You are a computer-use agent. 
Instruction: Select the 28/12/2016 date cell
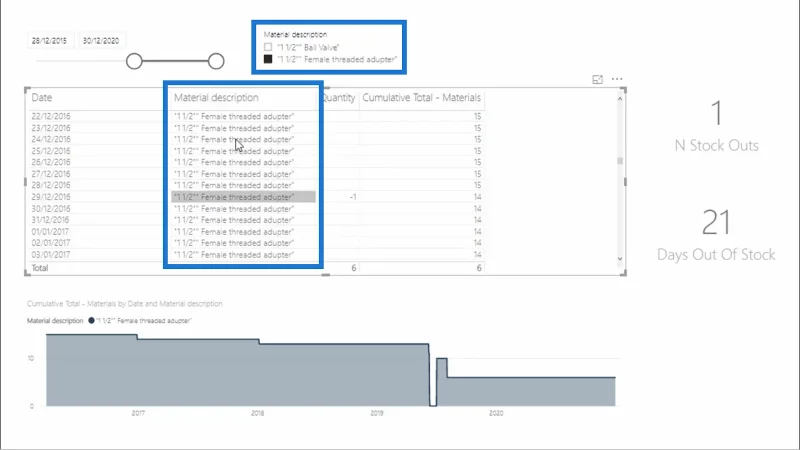click(x=51, y=185)
